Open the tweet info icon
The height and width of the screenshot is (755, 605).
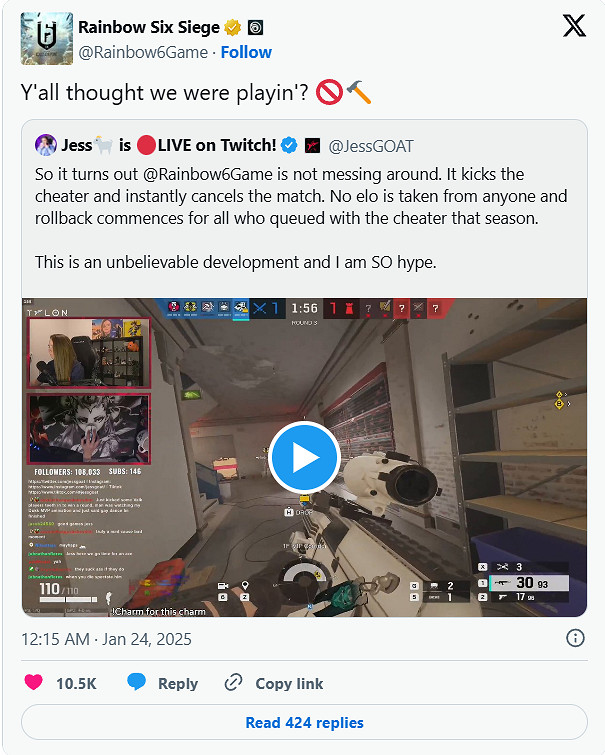coord(575,638)
